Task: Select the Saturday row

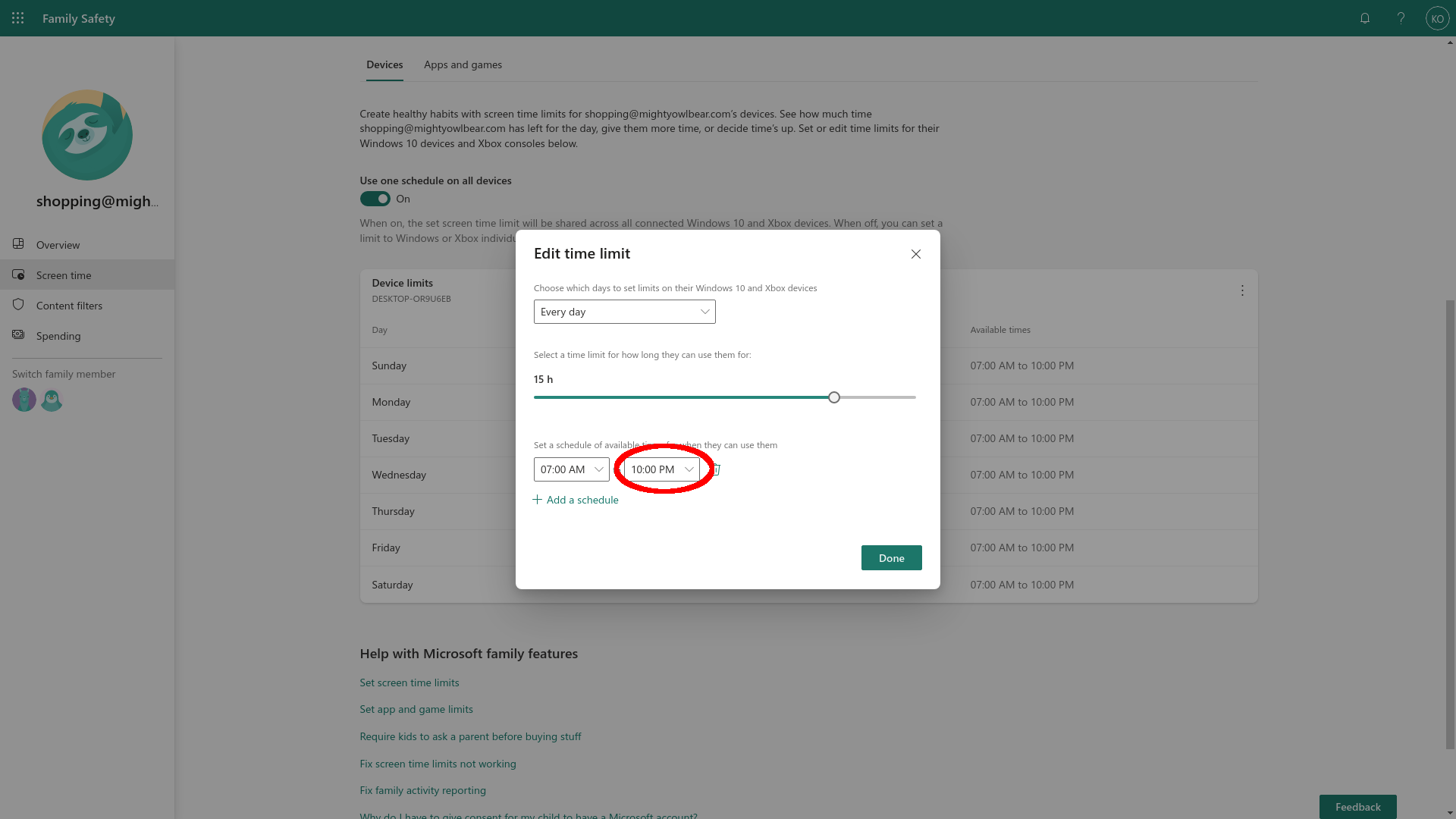Action: point(808,585)
